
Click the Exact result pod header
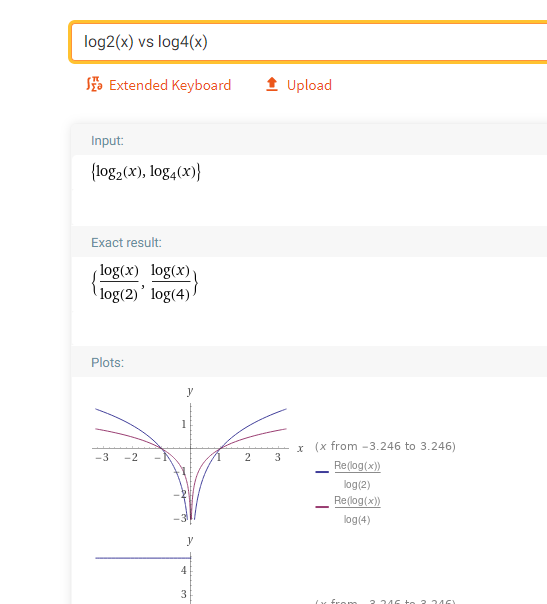click(x=126, y=243)
